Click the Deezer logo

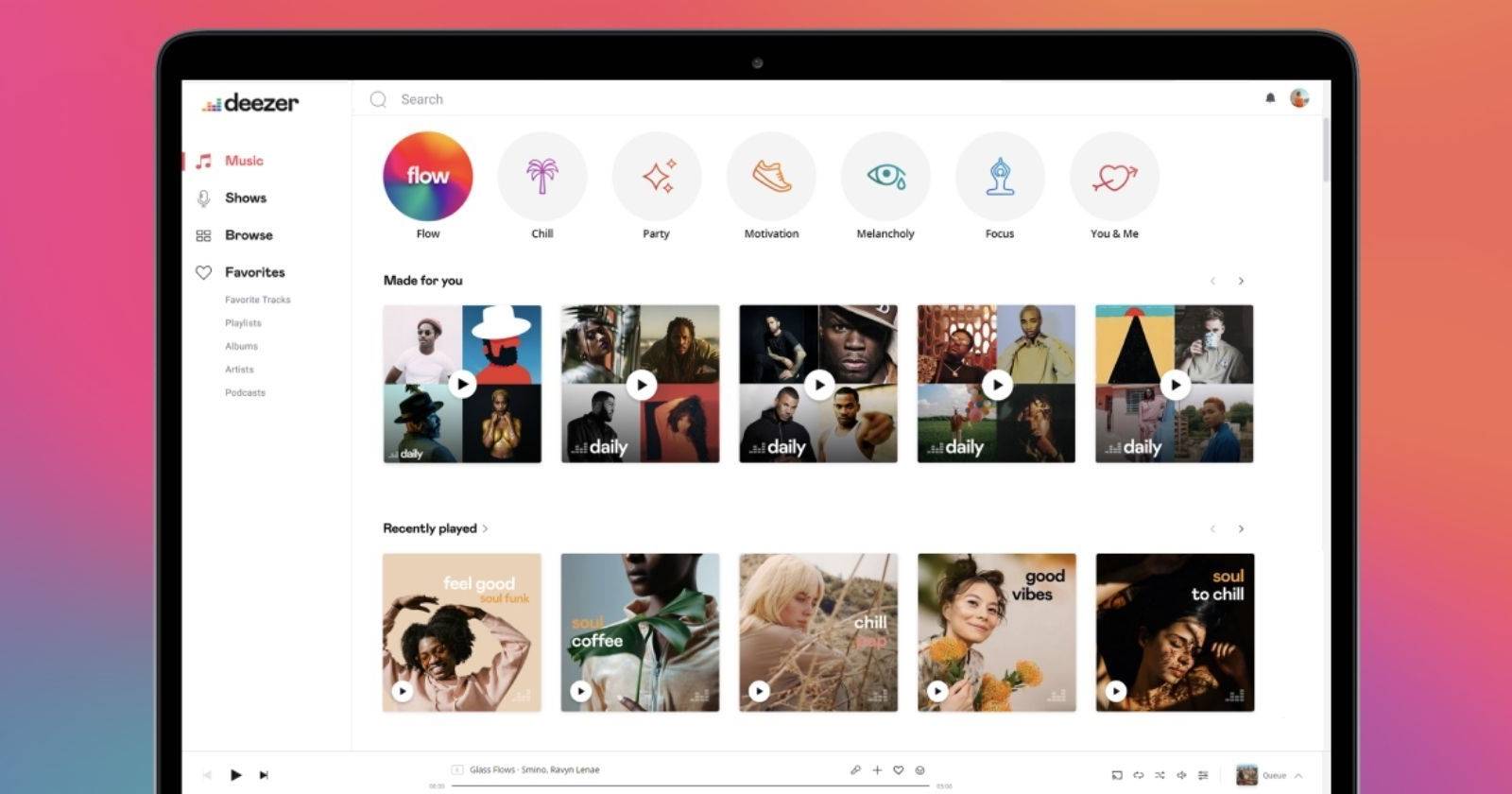tap(250, 102)
